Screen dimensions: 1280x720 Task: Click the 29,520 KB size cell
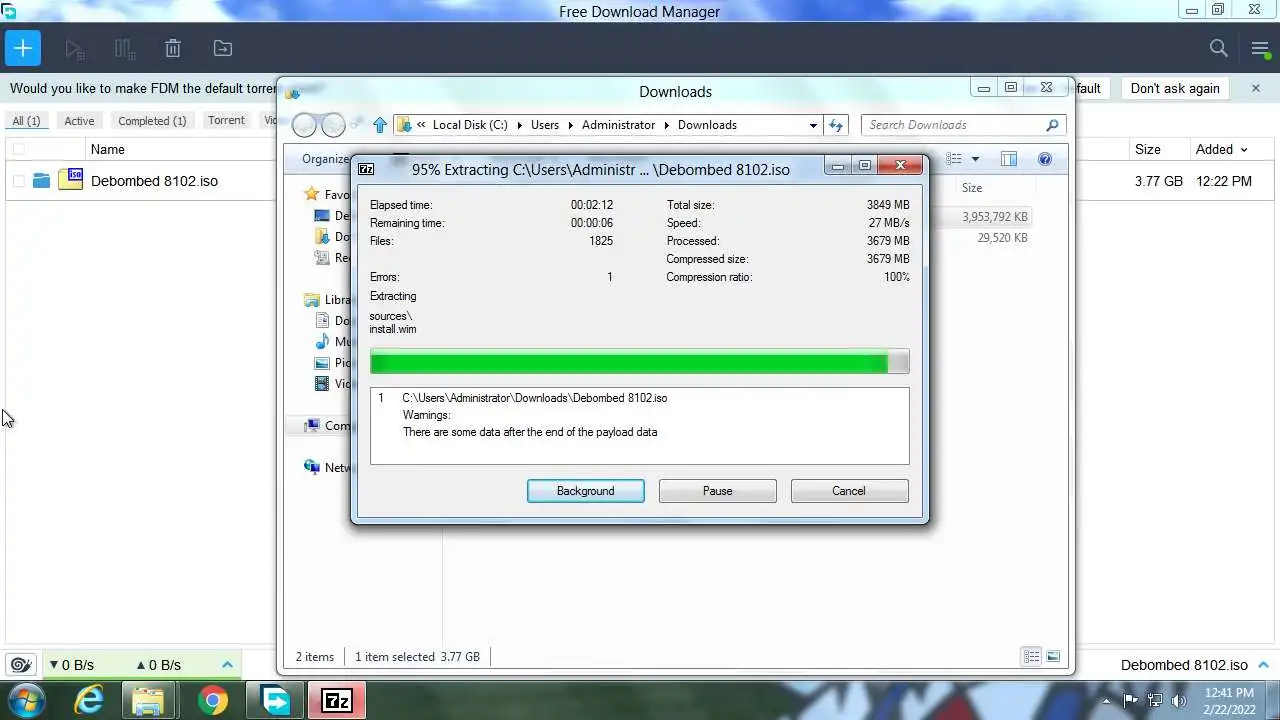tap(1002, 238)
